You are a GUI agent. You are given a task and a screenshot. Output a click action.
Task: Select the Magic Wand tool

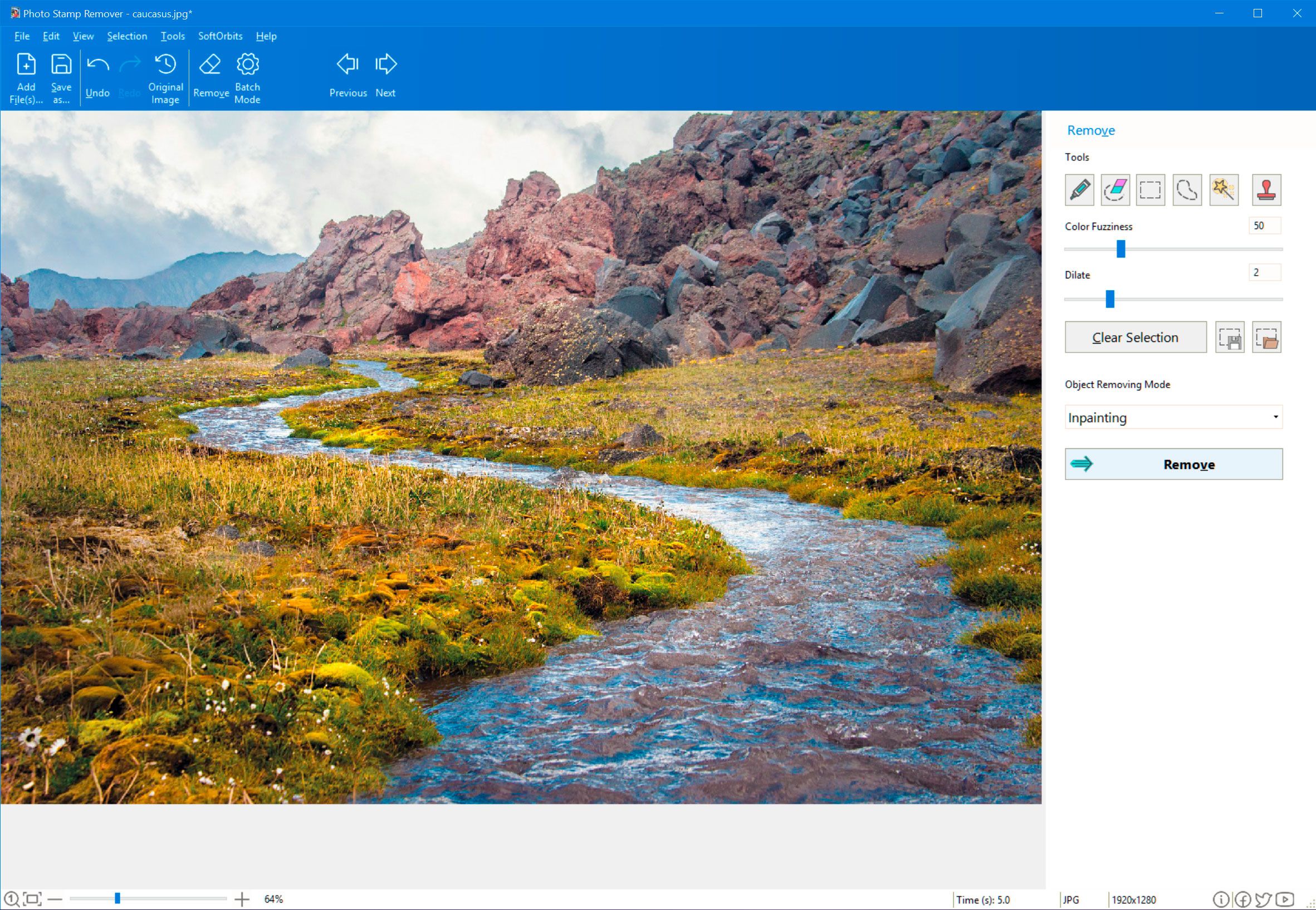coord(1224,189)
